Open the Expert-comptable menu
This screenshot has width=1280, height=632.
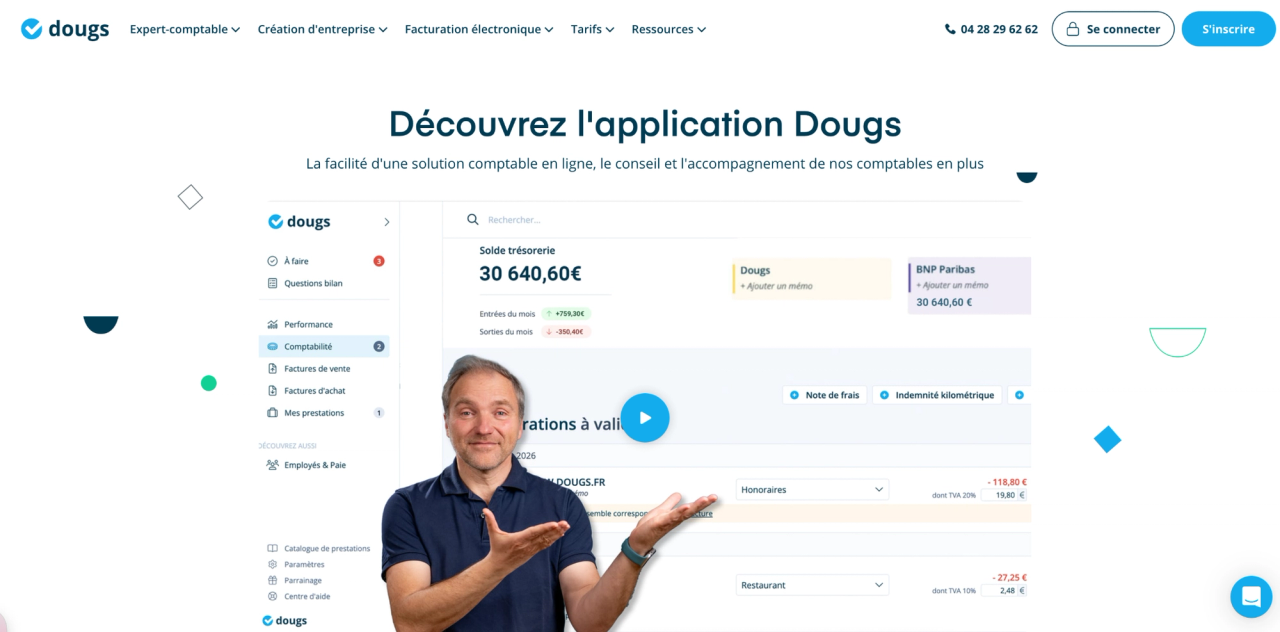(185, 29)
